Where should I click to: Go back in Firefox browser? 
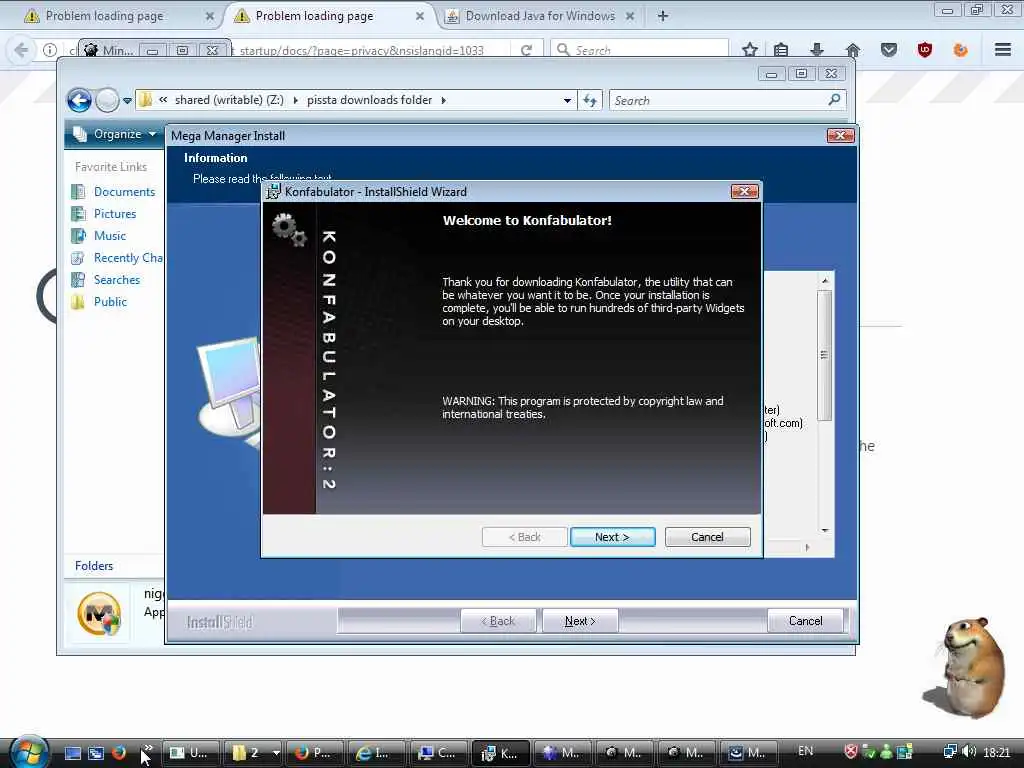[x=21, y=50]
